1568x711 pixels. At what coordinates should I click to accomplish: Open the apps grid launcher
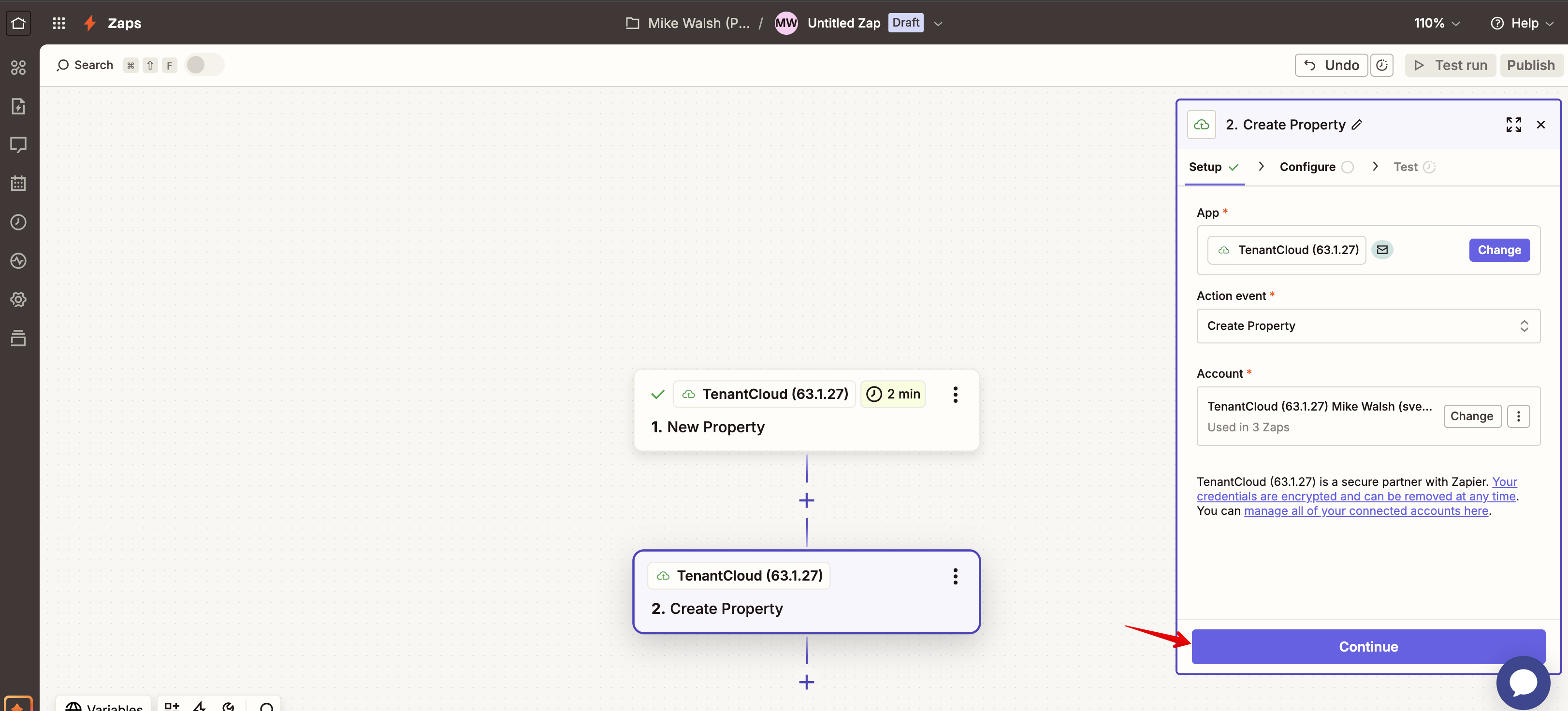click(x=58, y=23)
